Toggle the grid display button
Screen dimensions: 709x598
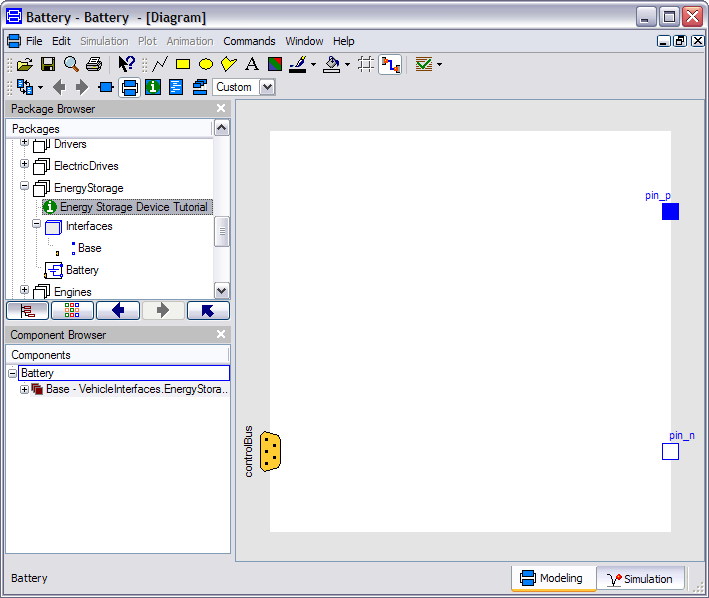tap(366, 64)
